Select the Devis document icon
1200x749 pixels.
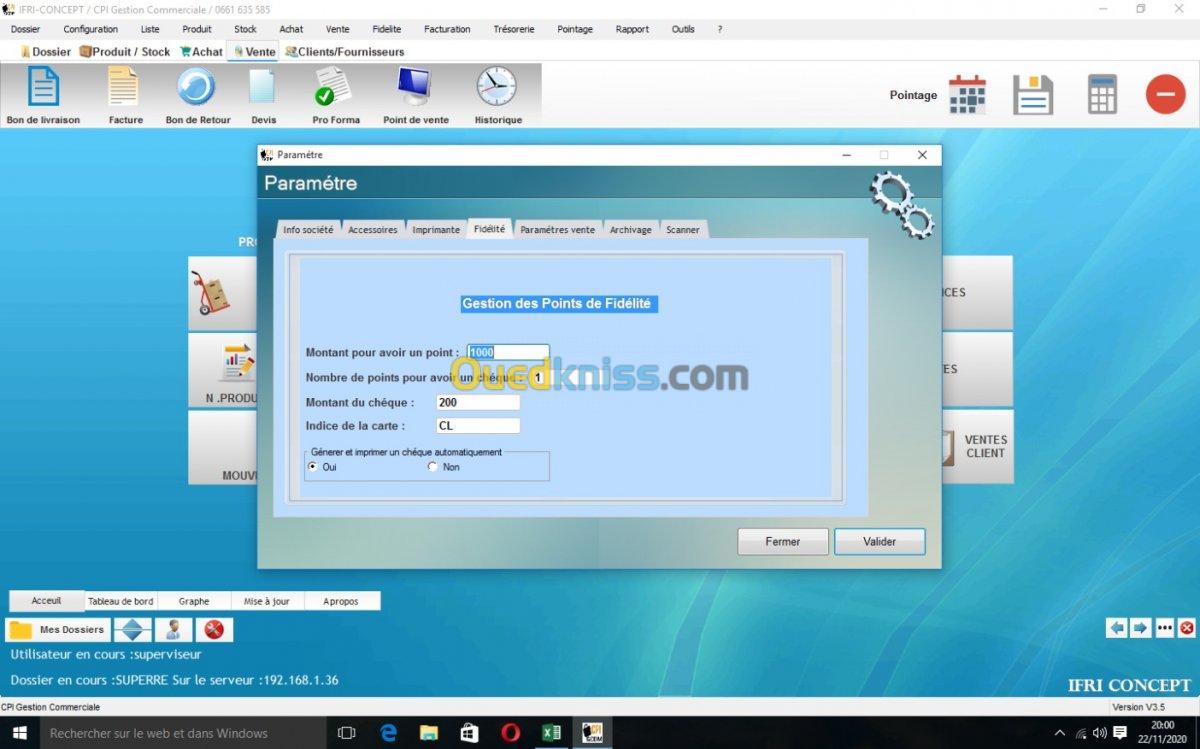pos(263,88)
